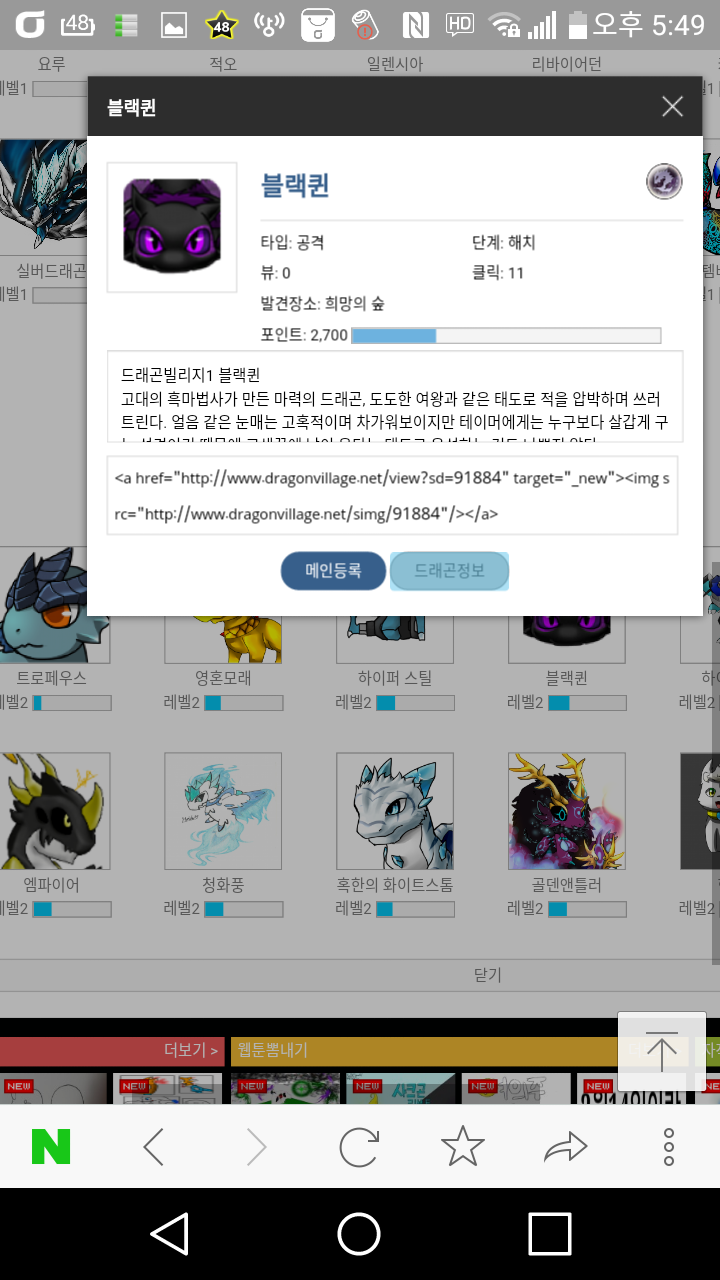Share the page with share arrow icon
Image resolution: width=720 pixels, height=1280 pixels.
[x=566, y=1147]
